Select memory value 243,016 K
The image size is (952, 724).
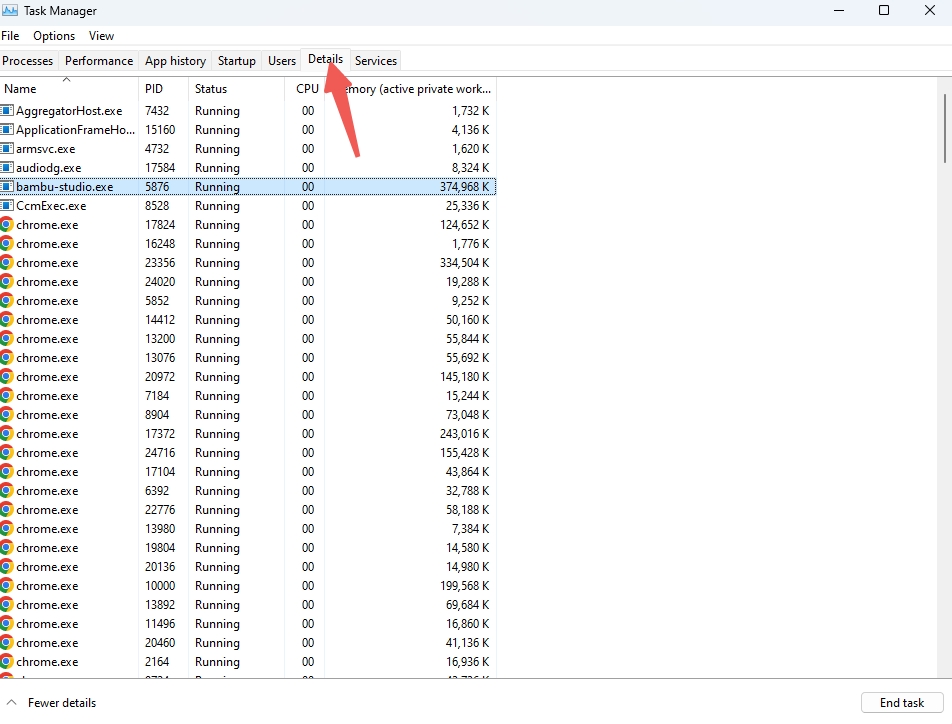click(464, 434)
